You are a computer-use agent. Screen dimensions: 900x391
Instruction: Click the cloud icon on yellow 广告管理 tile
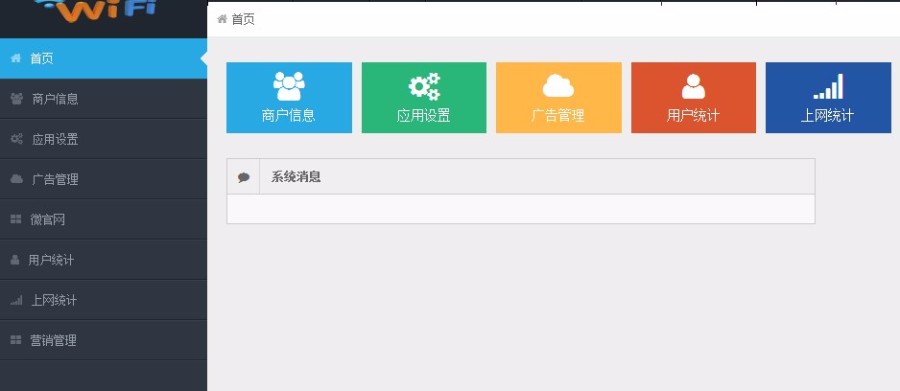click(558, 86)
